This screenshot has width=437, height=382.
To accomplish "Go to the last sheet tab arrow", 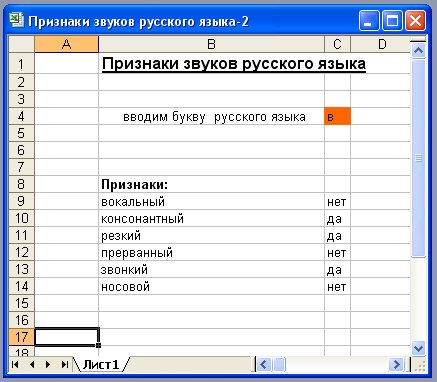I will [x=65, y=364].
